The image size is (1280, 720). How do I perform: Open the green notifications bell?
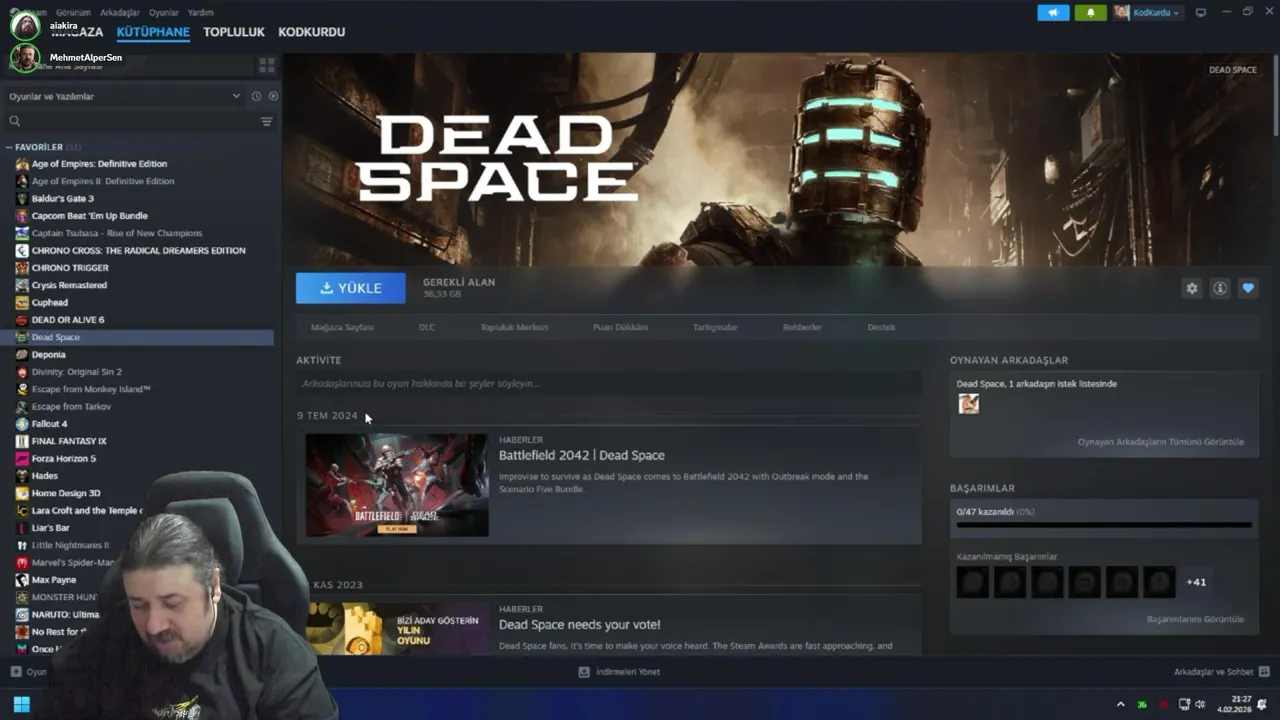click(x=1090, y=13)
